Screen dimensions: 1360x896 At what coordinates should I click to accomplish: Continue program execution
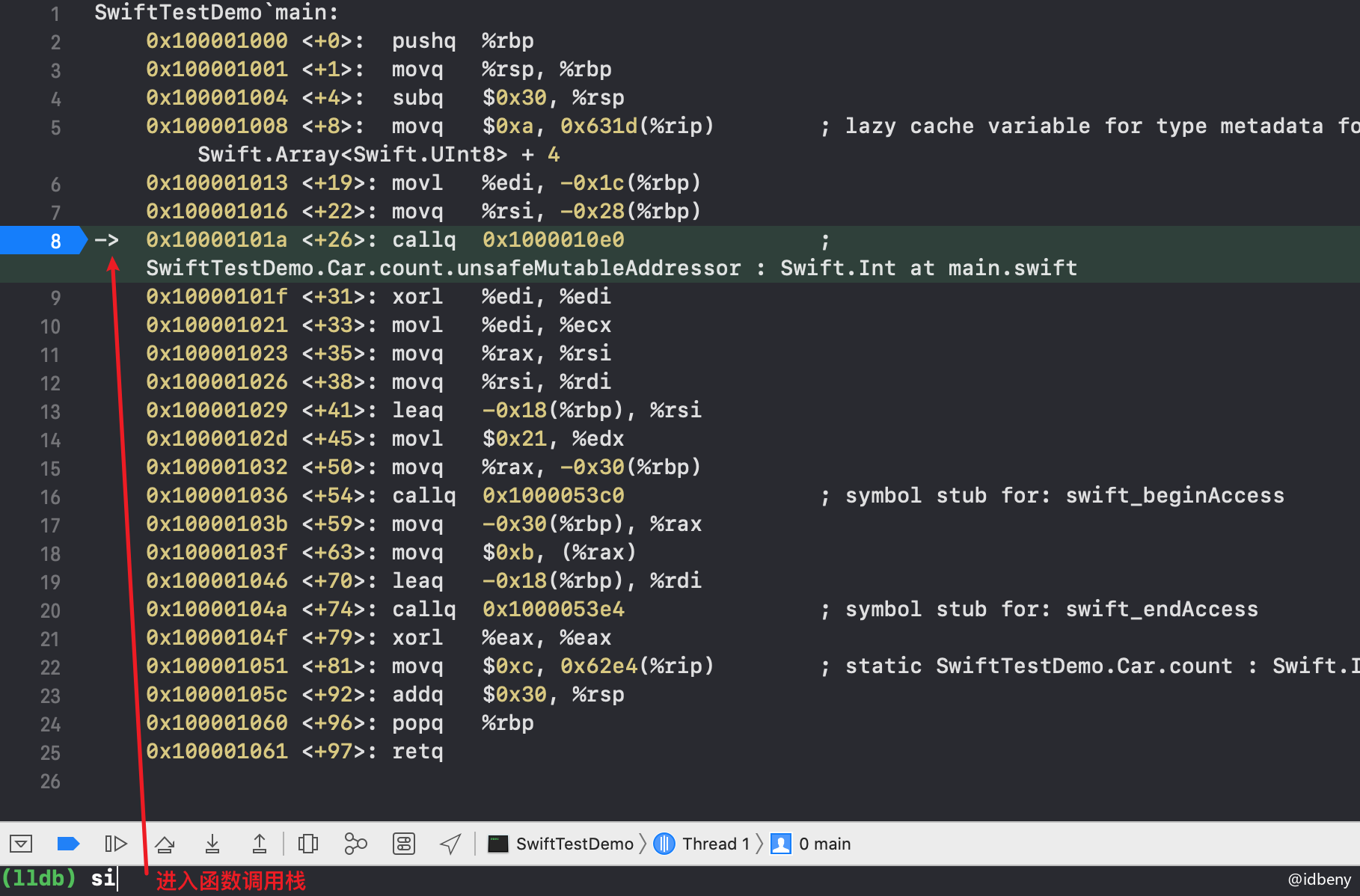116,844
